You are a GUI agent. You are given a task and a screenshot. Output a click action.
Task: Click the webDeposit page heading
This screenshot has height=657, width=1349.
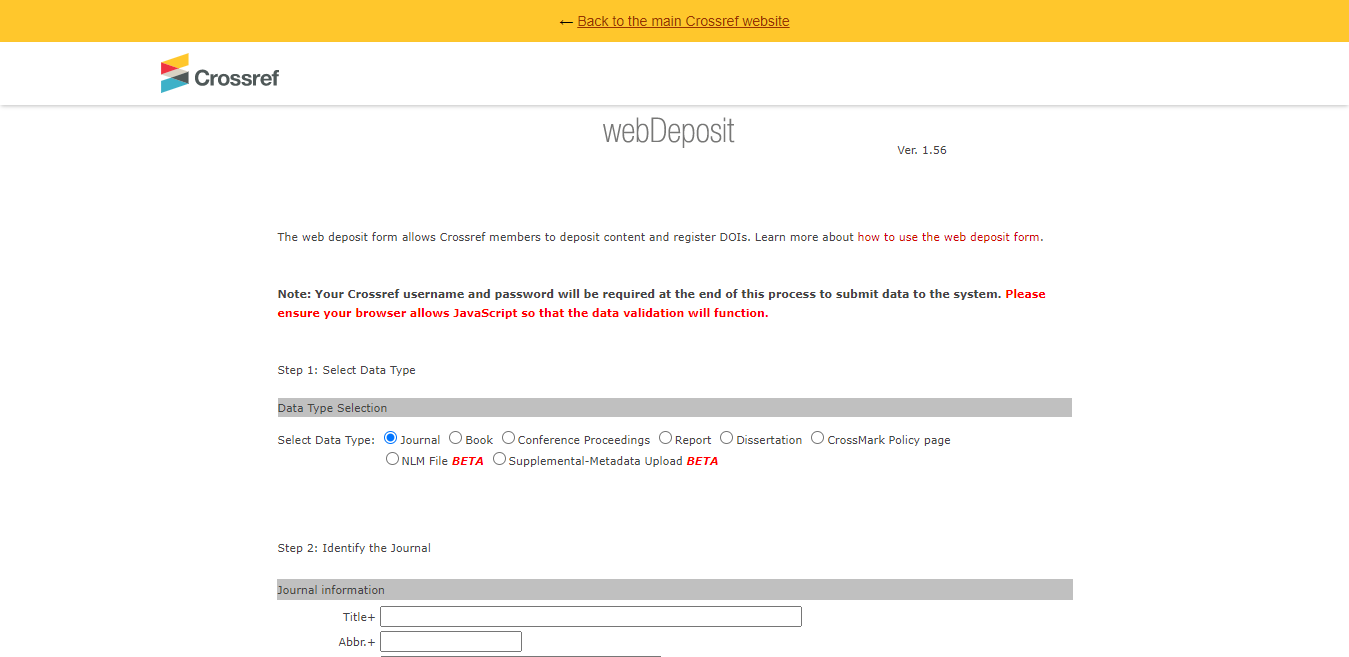tap(669, 130)
